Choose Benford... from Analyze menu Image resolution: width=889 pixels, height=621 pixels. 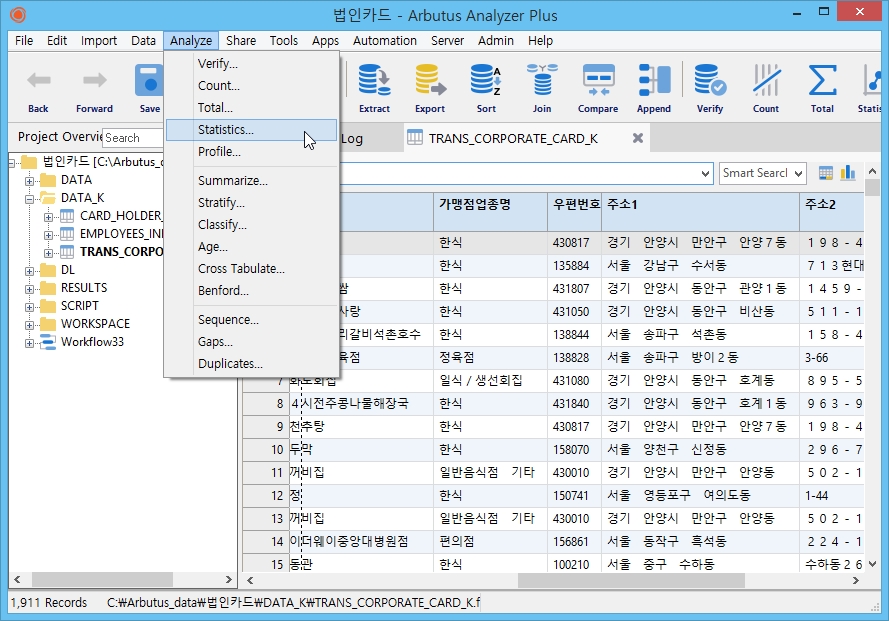tap(251, 291)
